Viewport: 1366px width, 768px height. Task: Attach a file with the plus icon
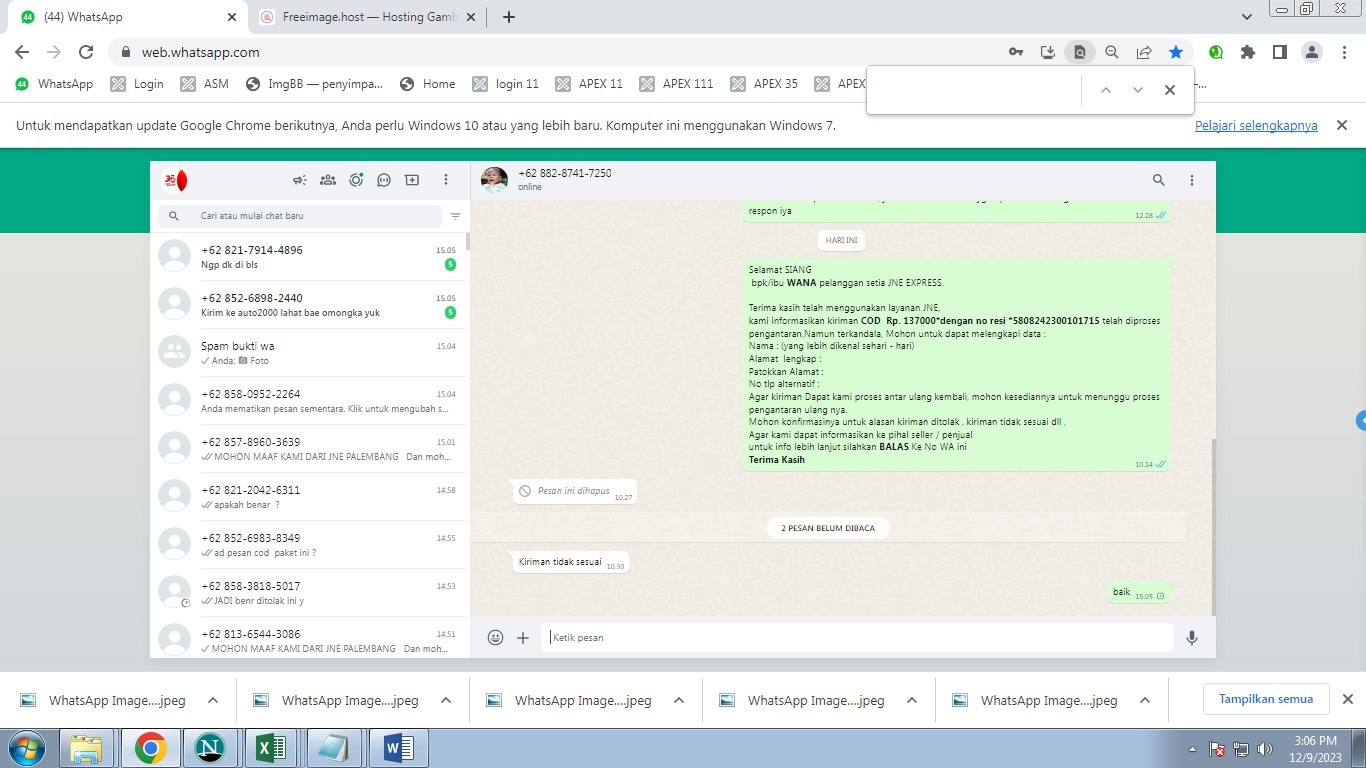(523, 637)
